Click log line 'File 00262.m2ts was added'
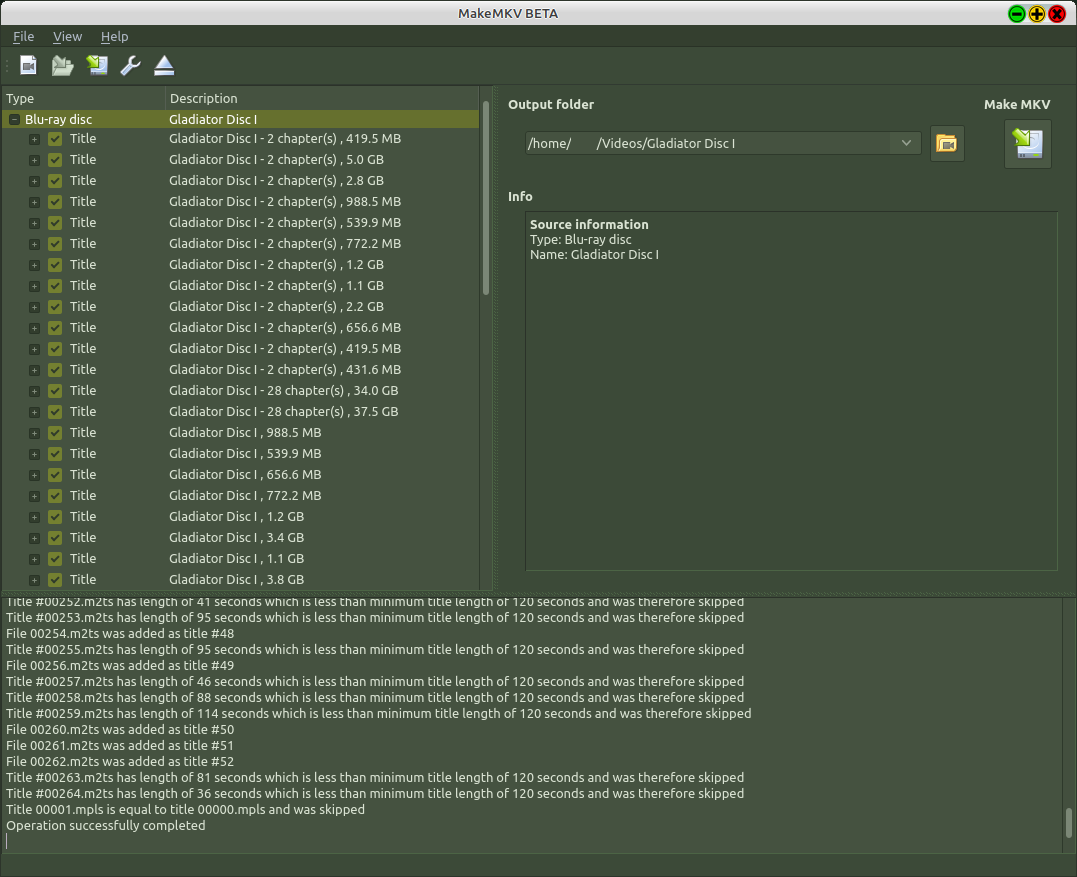 coord(120,762)
